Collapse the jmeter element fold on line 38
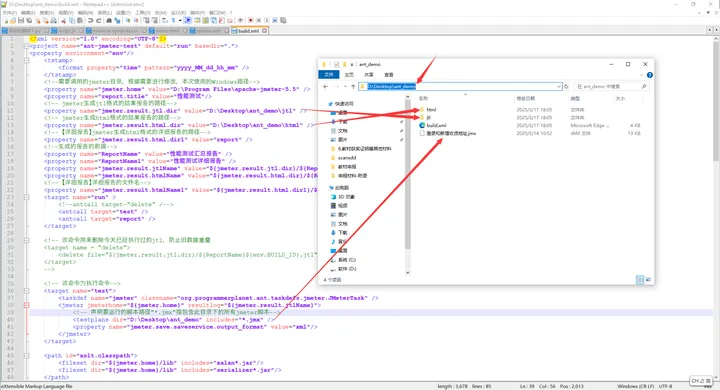 (27, 305)
